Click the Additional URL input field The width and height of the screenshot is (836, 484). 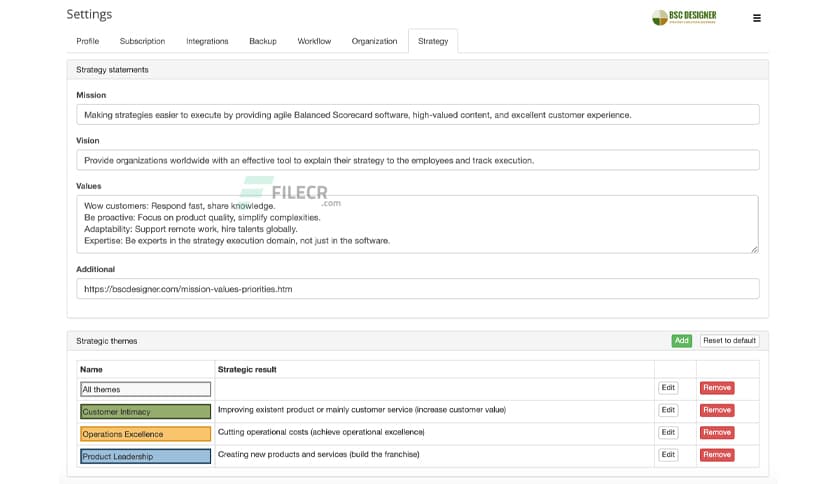point(417,289)
